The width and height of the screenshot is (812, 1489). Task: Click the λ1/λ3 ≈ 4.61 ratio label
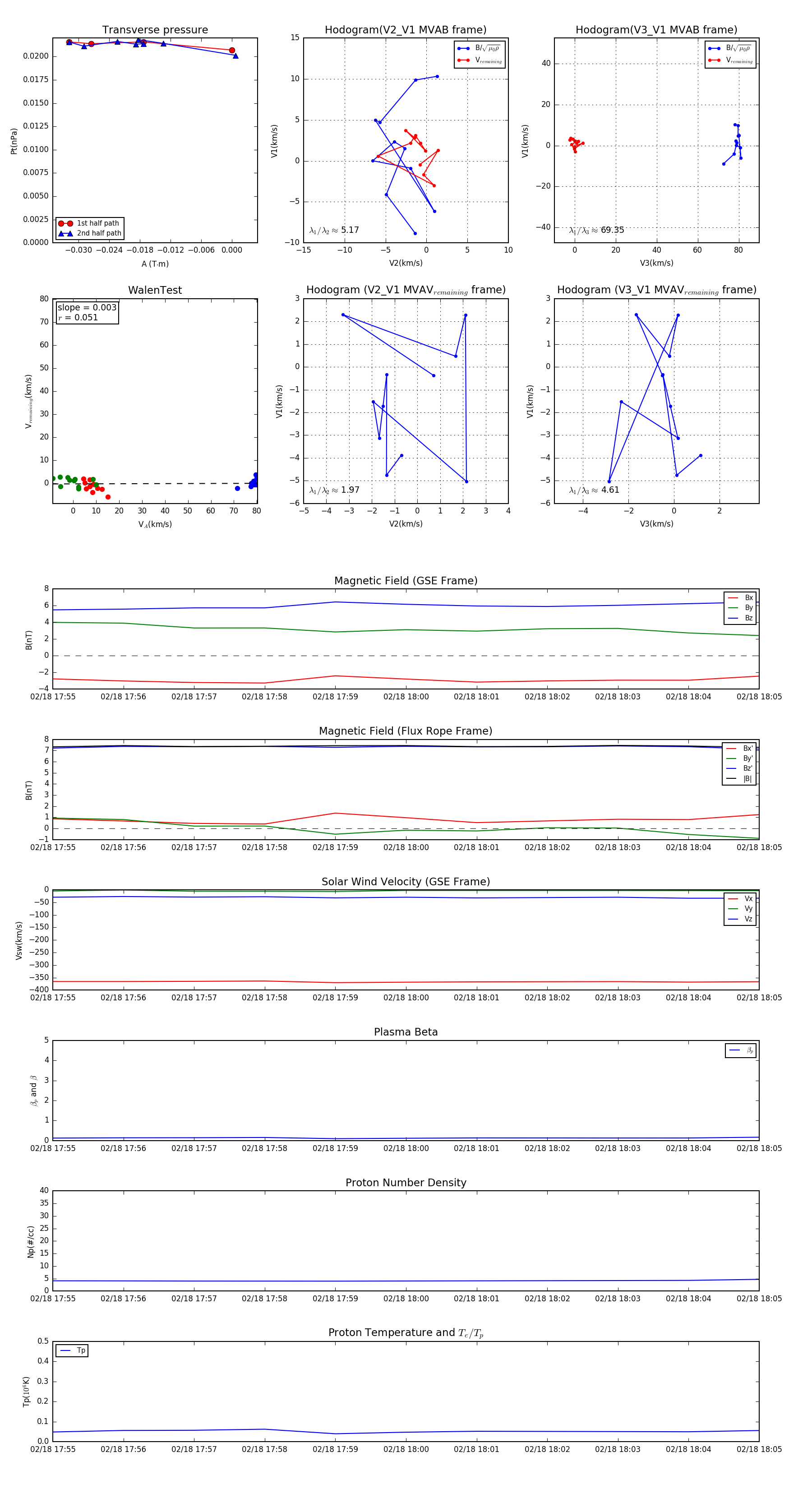click(594, 490)
